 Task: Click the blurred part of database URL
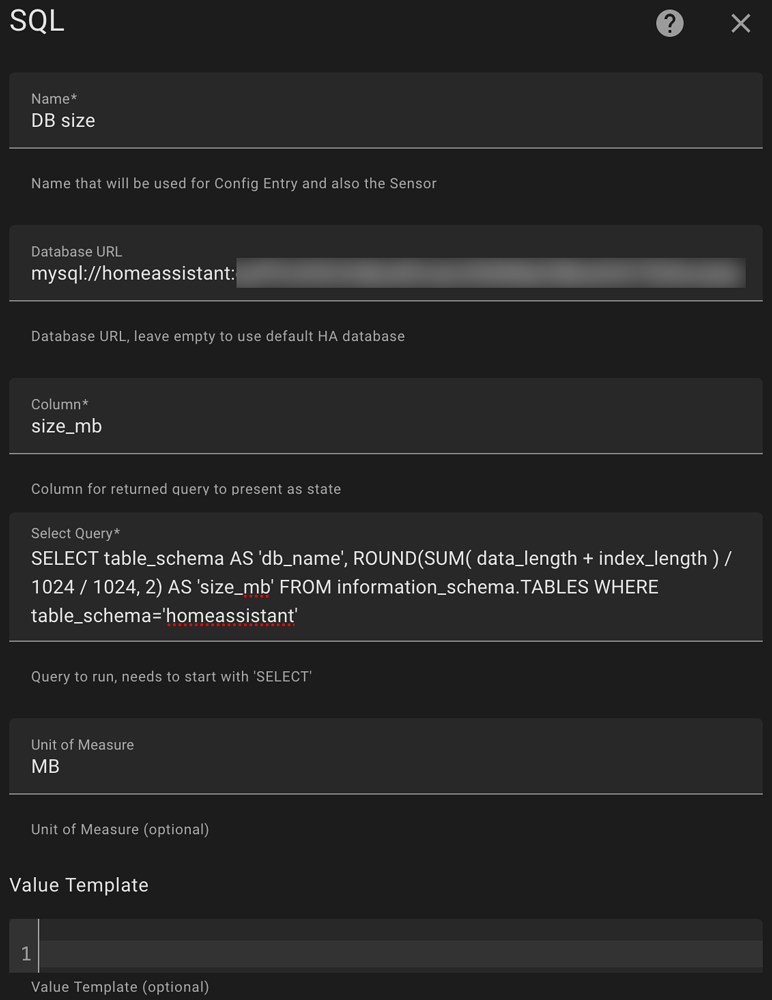(491, 273)
